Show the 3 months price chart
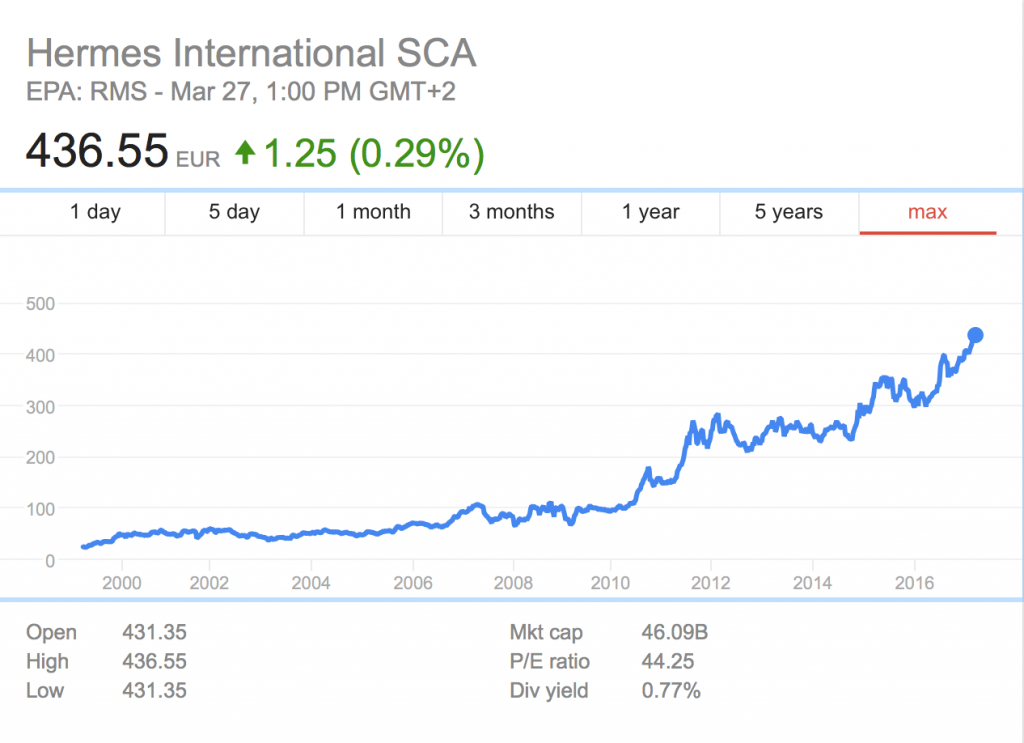 click(x=511, y=212)
